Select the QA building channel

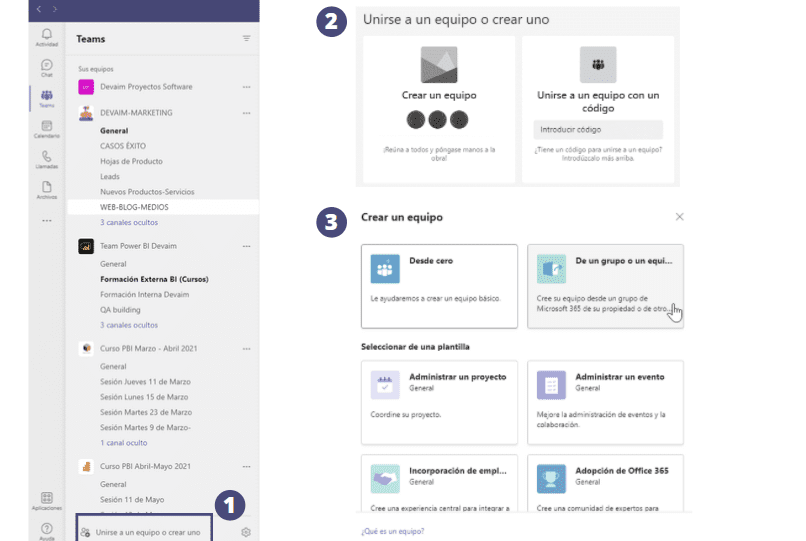click(x=120, y=310)
